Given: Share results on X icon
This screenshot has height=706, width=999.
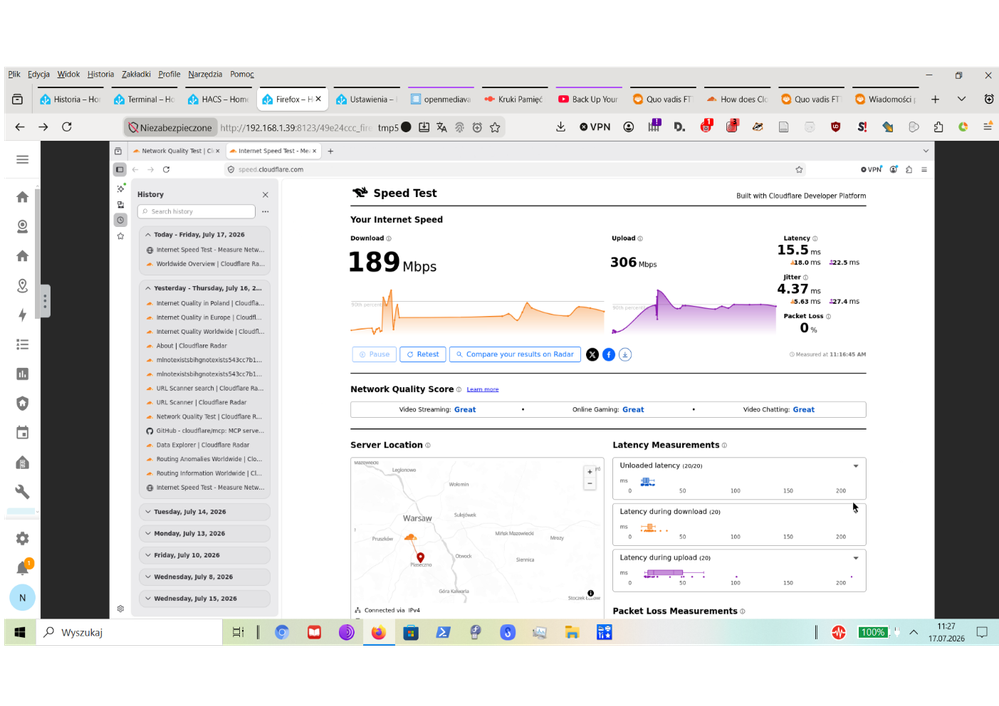Looking at the screenshot, I should (593, 354).
